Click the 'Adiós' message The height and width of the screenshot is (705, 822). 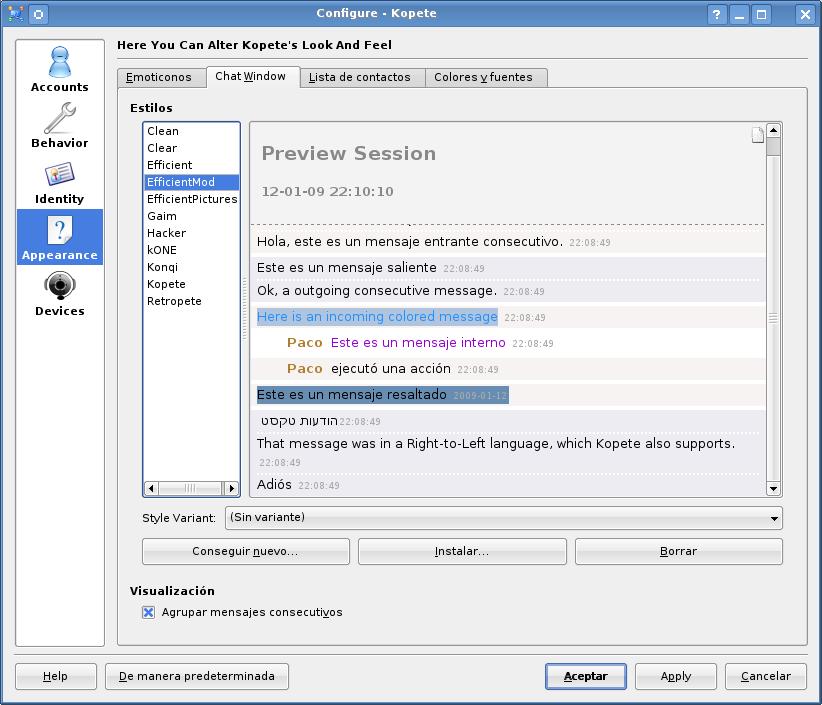pyautogui.click(x=274, y=484)
